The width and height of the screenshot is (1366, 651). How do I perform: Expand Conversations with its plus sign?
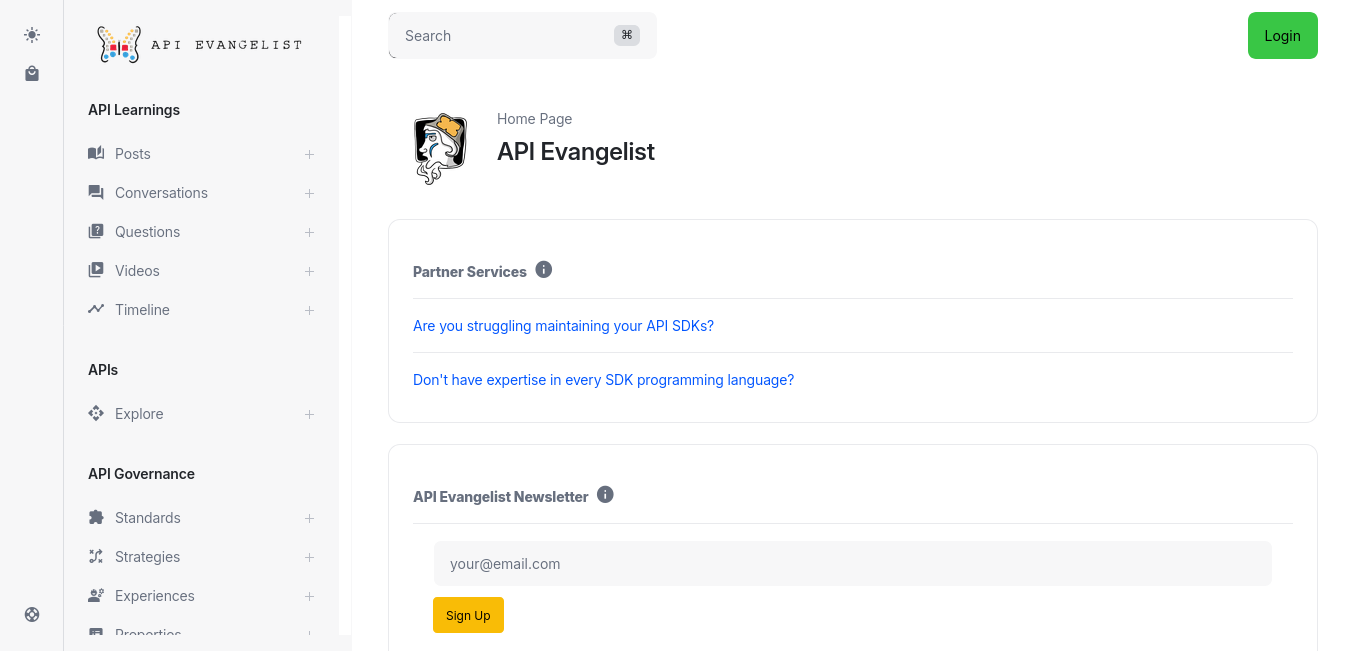pos(310,193)
